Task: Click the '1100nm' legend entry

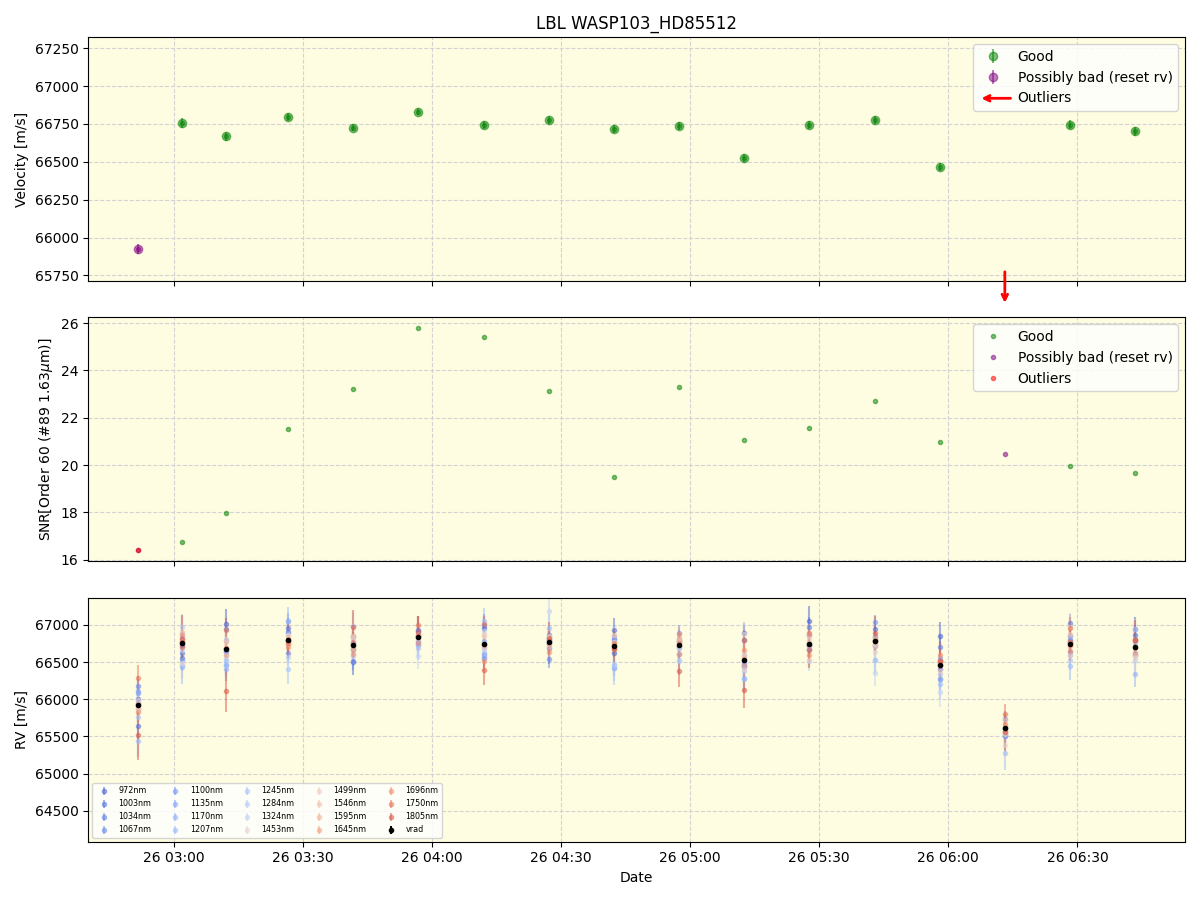Action: pos(207,790)
